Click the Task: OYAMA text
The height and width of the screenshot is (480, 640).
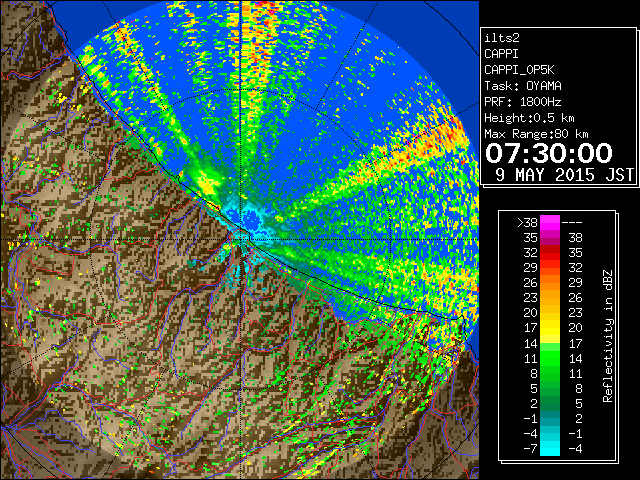523,86
